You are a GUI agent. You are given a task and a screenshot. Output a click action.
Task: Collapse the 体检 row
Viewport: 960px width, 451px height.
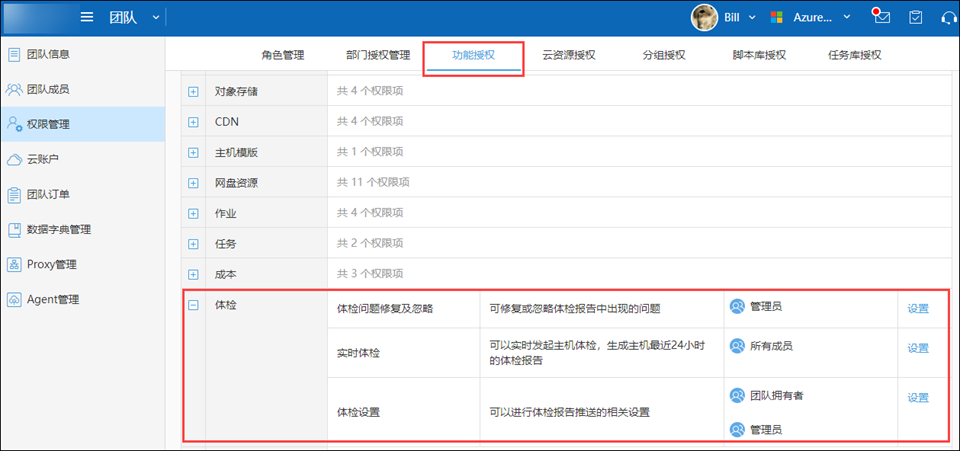[x=193, y=305]
